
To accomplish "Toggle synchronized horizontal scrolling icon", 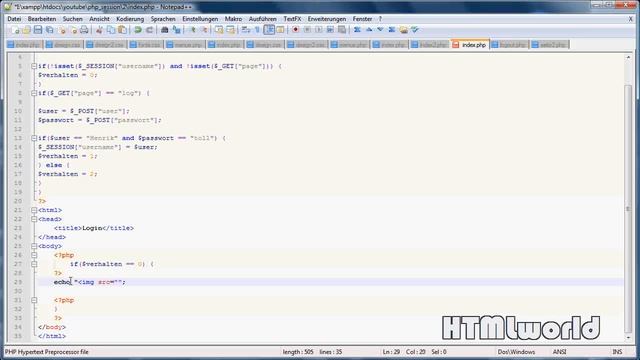I will coord(231,30).
